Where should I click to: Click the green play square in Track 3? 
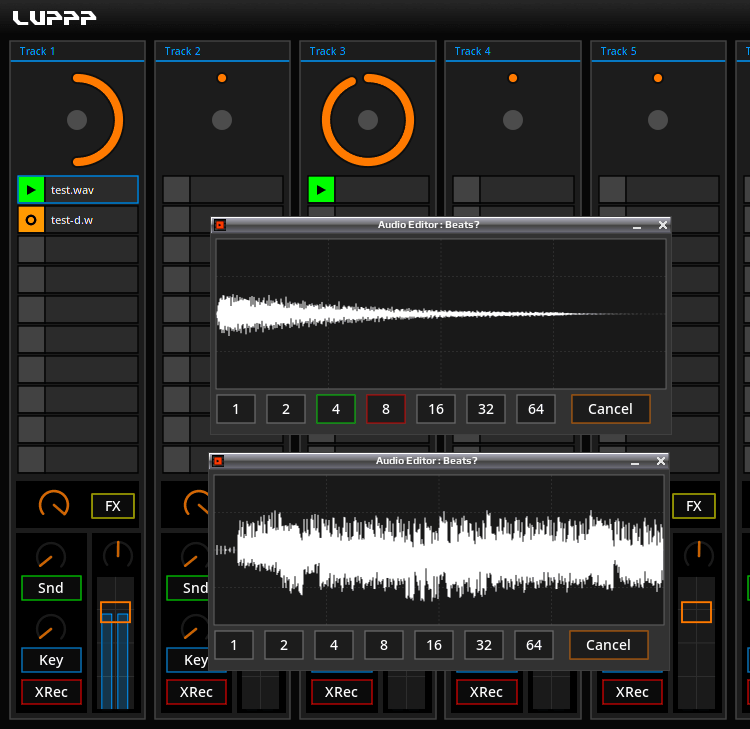(321, 190)
